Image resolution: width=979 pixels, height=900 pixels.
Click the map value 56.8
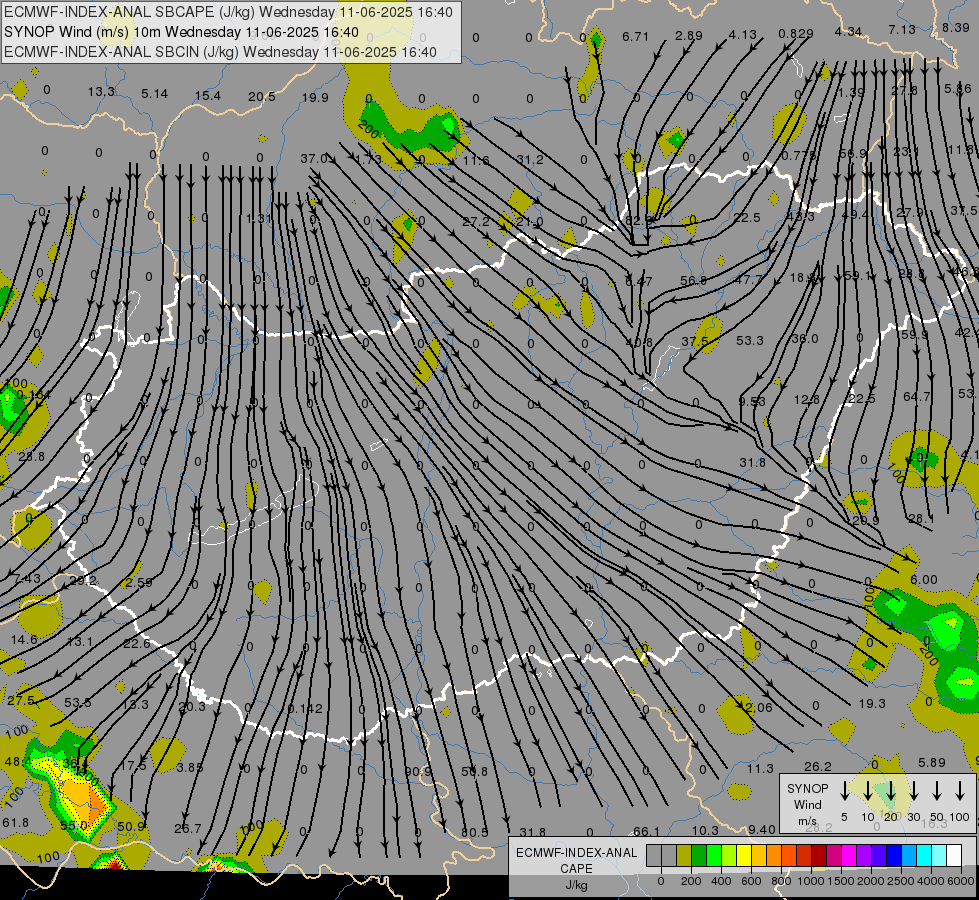(693, 280)
